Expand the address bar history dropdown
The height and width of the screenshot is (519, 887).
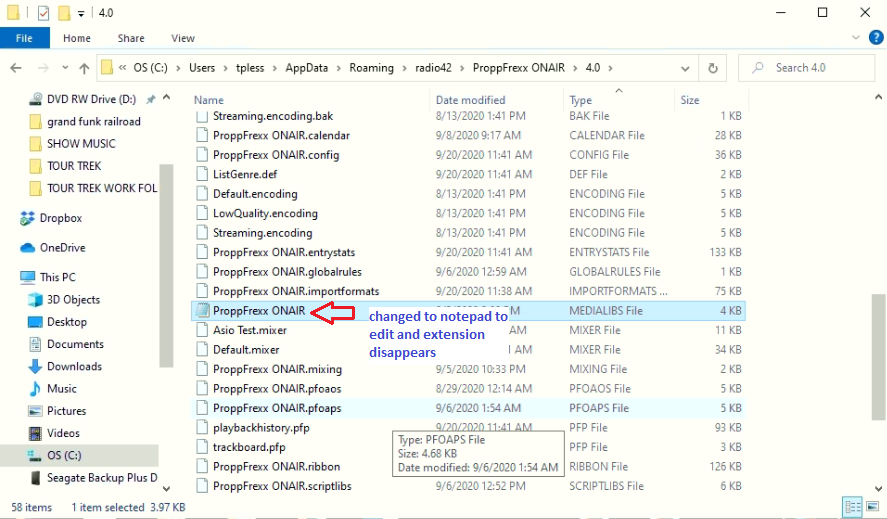tap(685, 68)
